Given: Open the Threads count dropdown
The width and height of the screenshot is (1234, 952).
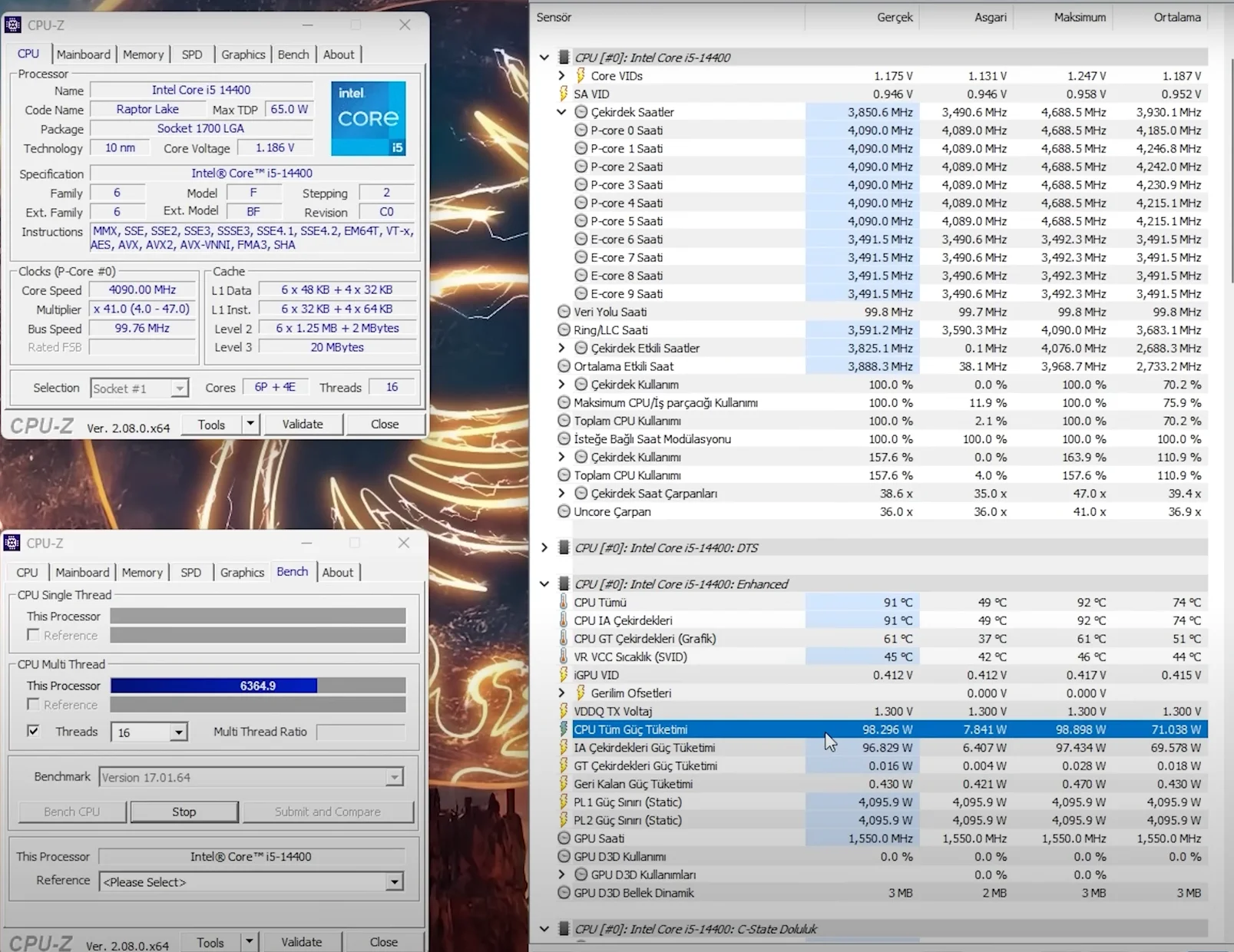Looking at the screenshot, I should 178,732.
